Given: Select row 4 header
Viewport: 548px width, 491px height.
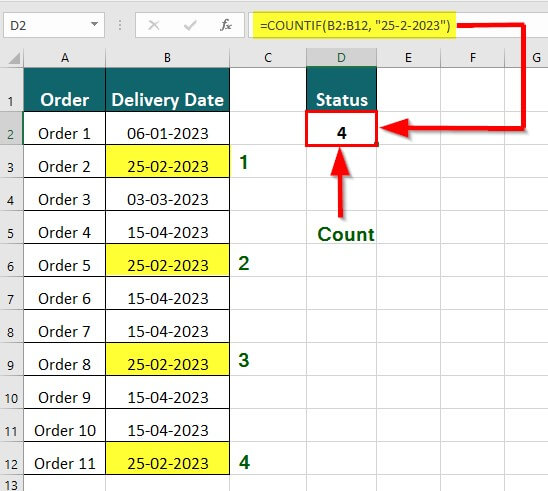Looking at the screenshot, I should tap(11, 194).
